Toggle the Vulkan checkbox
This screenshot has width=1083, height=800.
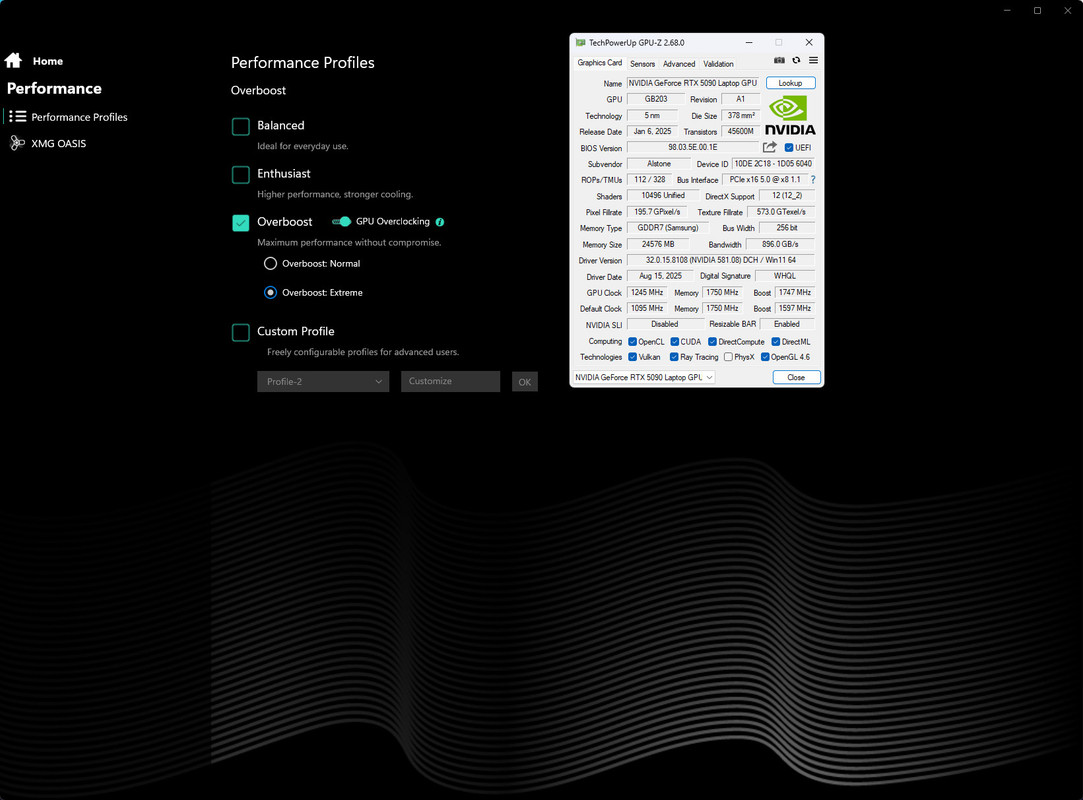pos(632,357)
